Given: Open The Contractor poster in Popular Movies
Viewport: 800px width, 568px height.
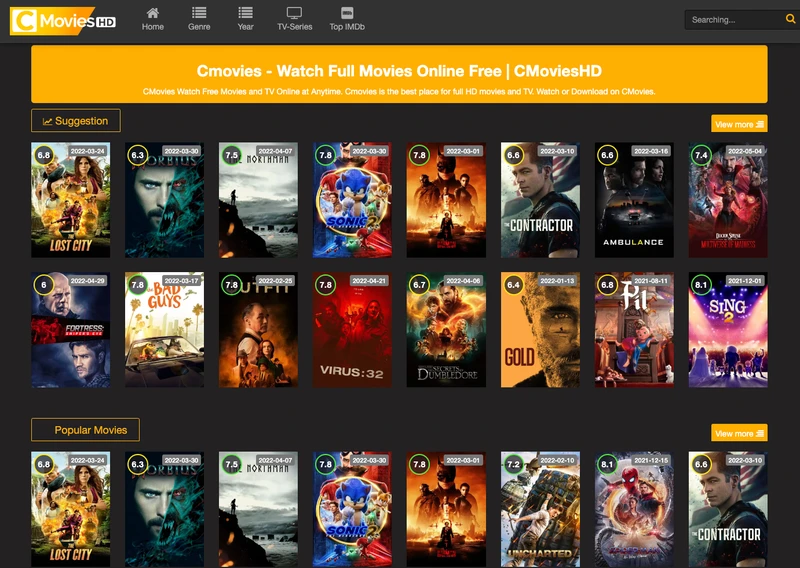Looking at the screenshot, I should pos(728,509).
